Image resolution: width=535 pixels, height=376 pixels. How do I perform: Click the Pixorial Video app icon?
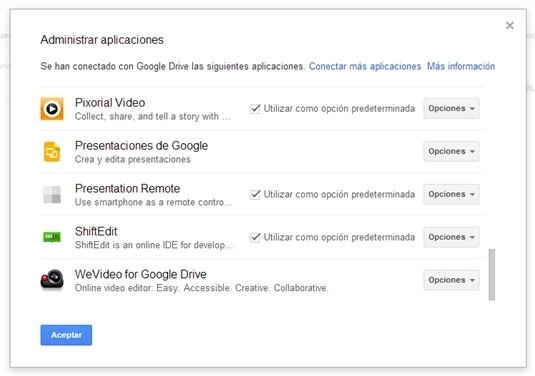coord(52,109)
